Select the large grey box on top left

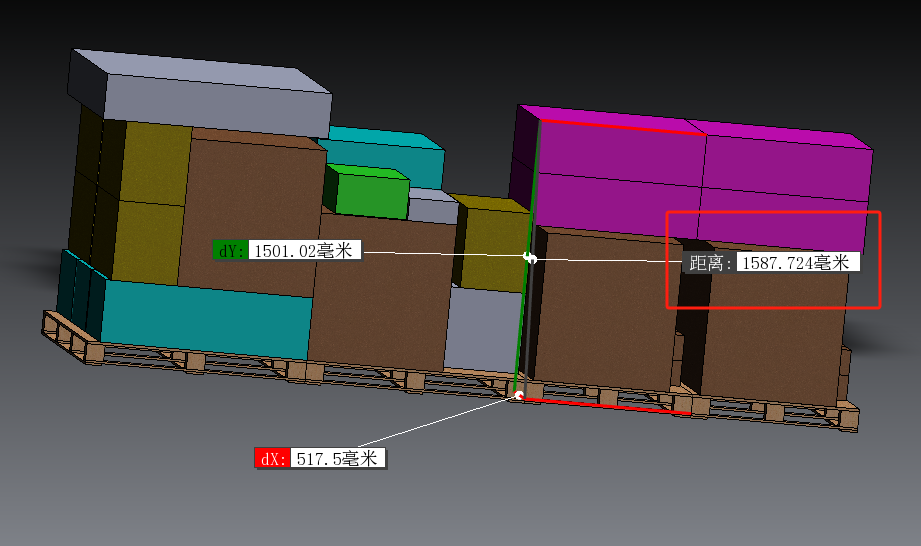[200, 94]
